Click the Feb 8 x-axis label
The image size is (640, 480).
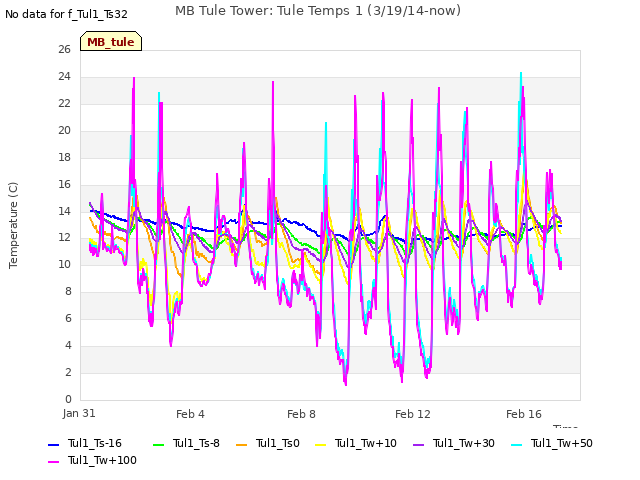tap(301, 414)
